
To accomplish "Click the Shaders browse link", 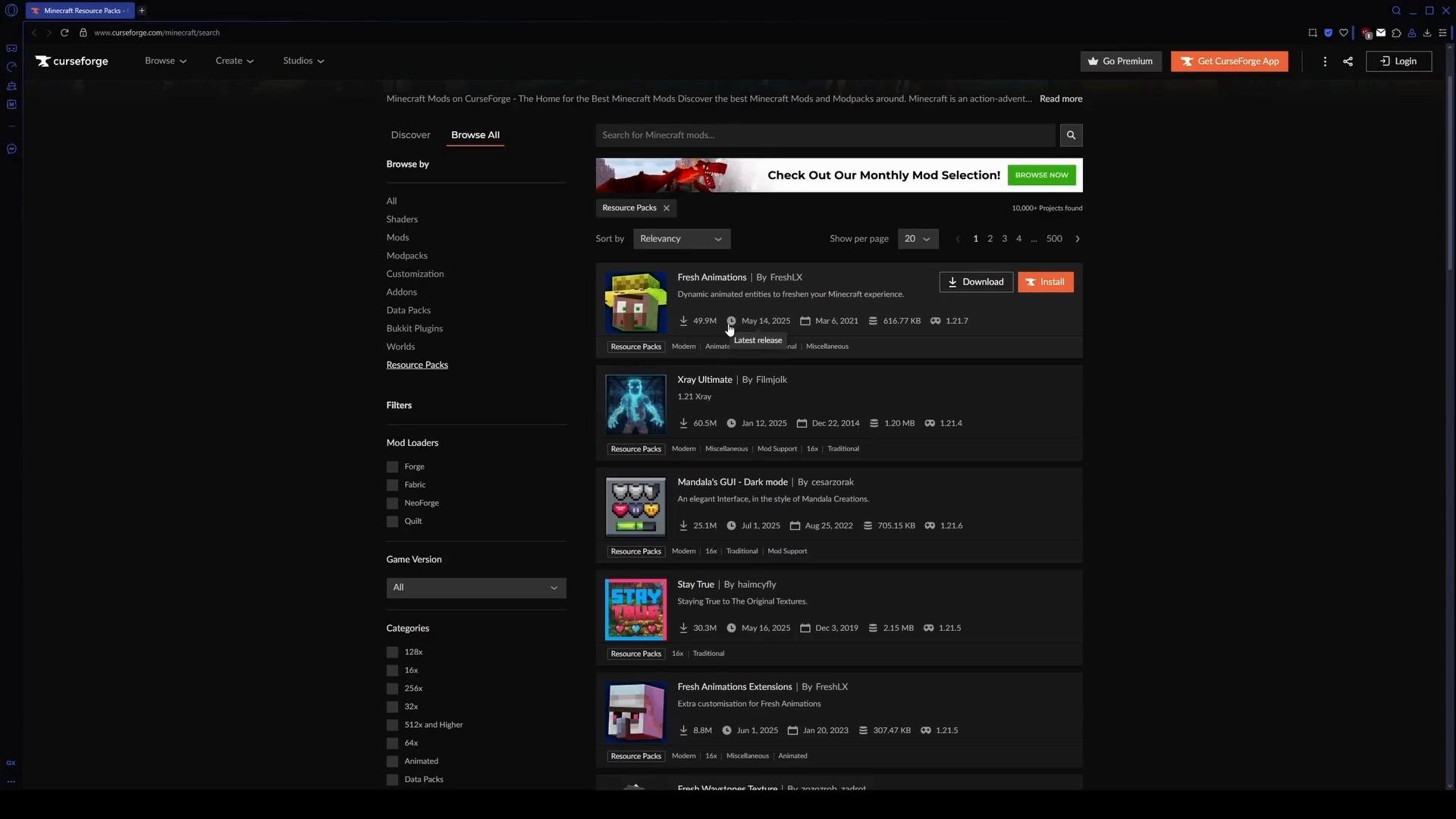I will click(402, 219).
